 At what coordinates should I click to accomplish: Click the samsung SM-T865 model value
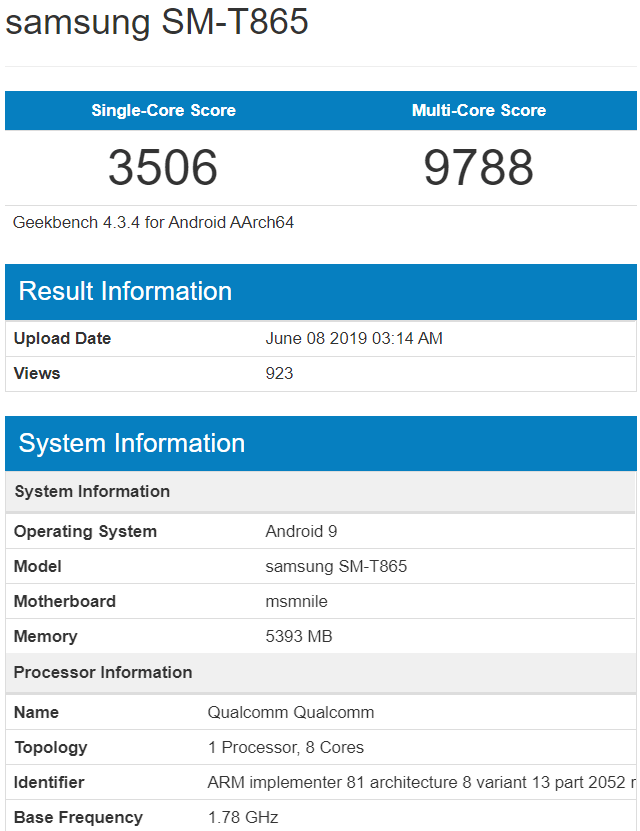point(336,566)
